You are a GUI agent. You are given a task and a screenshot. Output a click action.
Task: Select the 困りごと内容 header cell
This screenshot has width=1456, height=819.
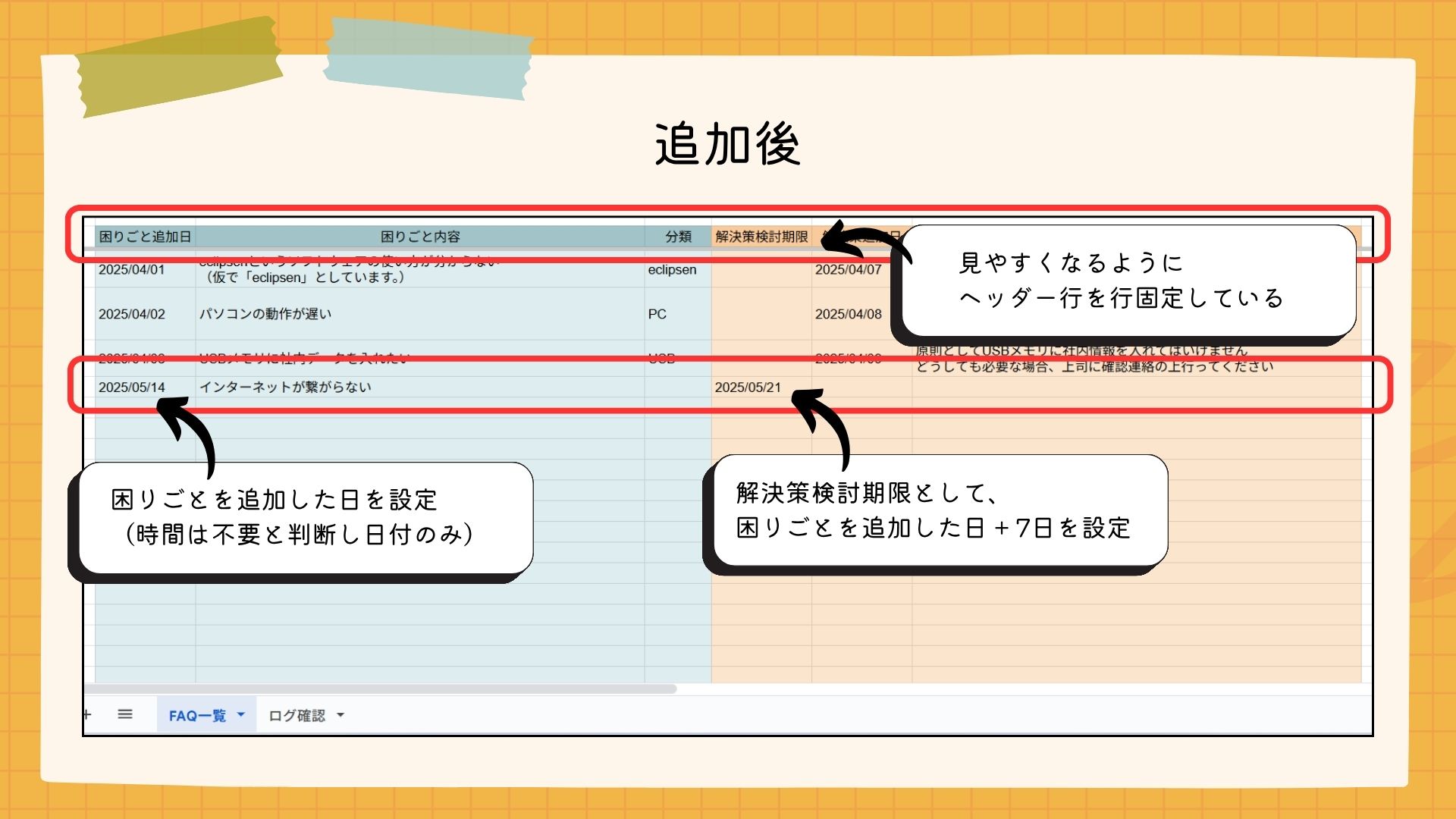(x=420, y=237)
